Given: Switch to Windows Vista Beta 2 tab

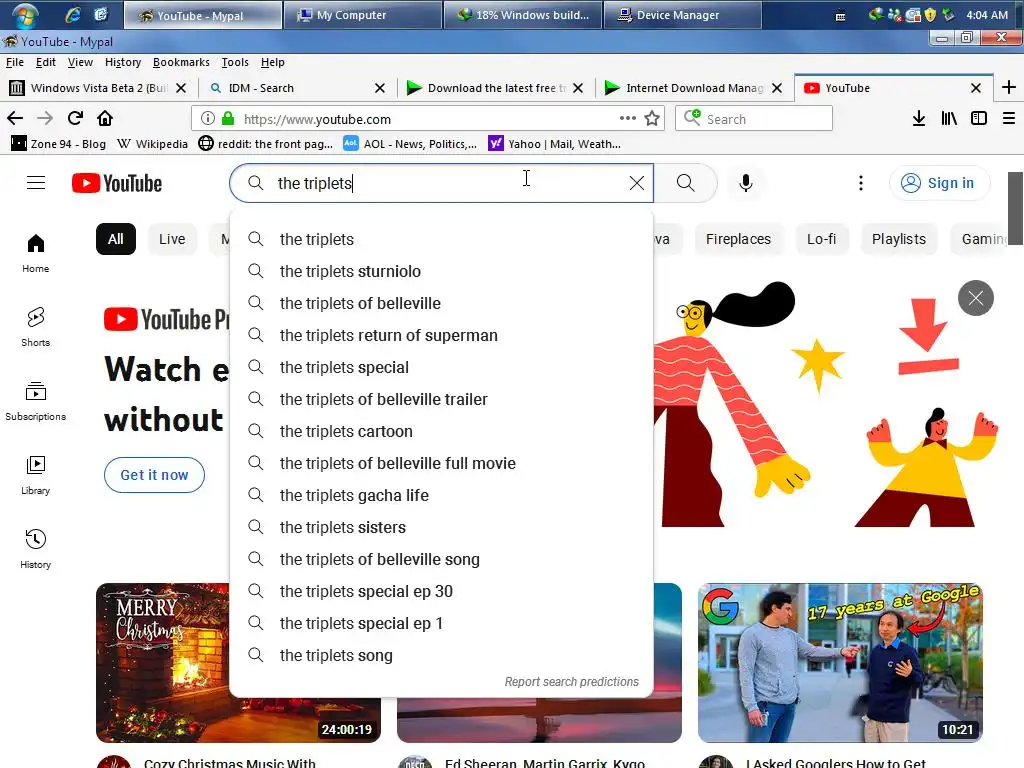Looking at the screenshot, I should pyautogui.click(x=98, y=88).
